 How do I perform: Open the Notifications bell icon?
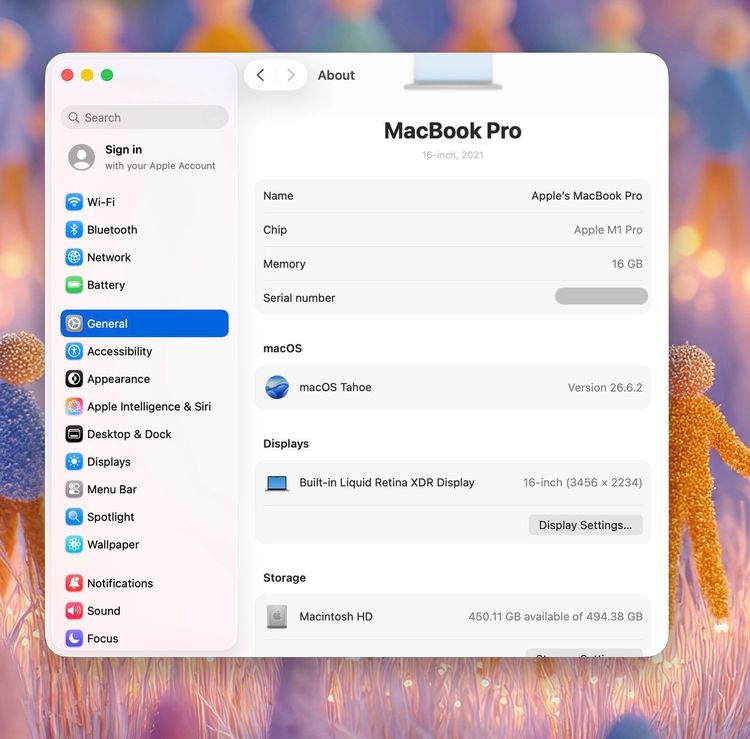[x=74, y=583]
